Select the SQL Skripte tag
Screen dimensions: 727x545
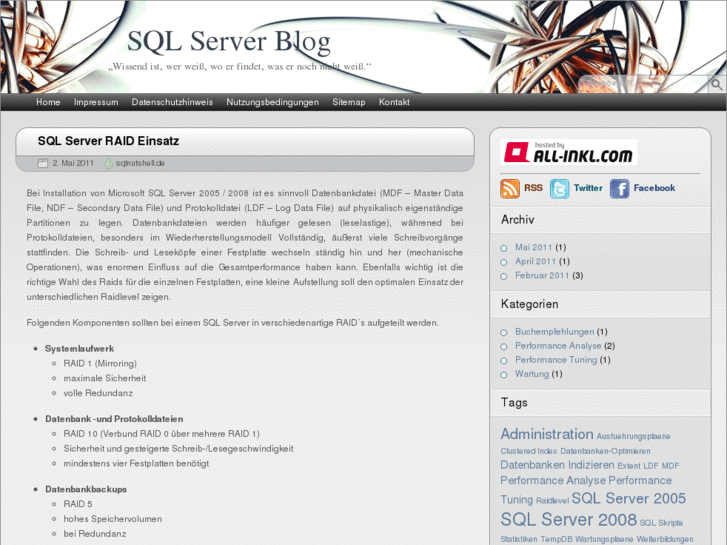coord(661,523)
